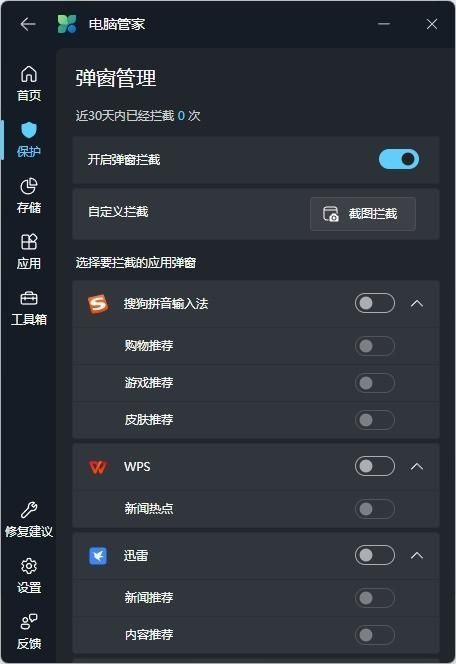Toggle the 内容推荐 switch under 迅雷
Screen dimensions: 456x664
[x=375, y=634]
